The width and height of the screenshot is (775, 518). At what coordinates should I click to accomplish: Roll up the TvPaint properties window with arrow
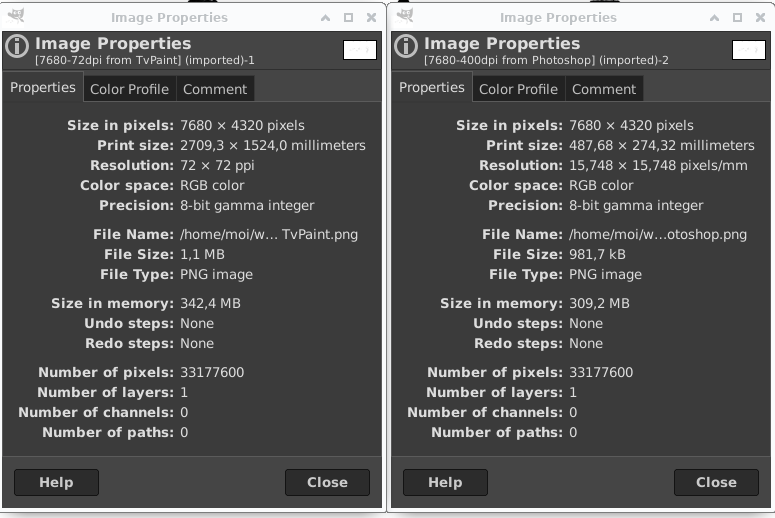tap(325, 18)
